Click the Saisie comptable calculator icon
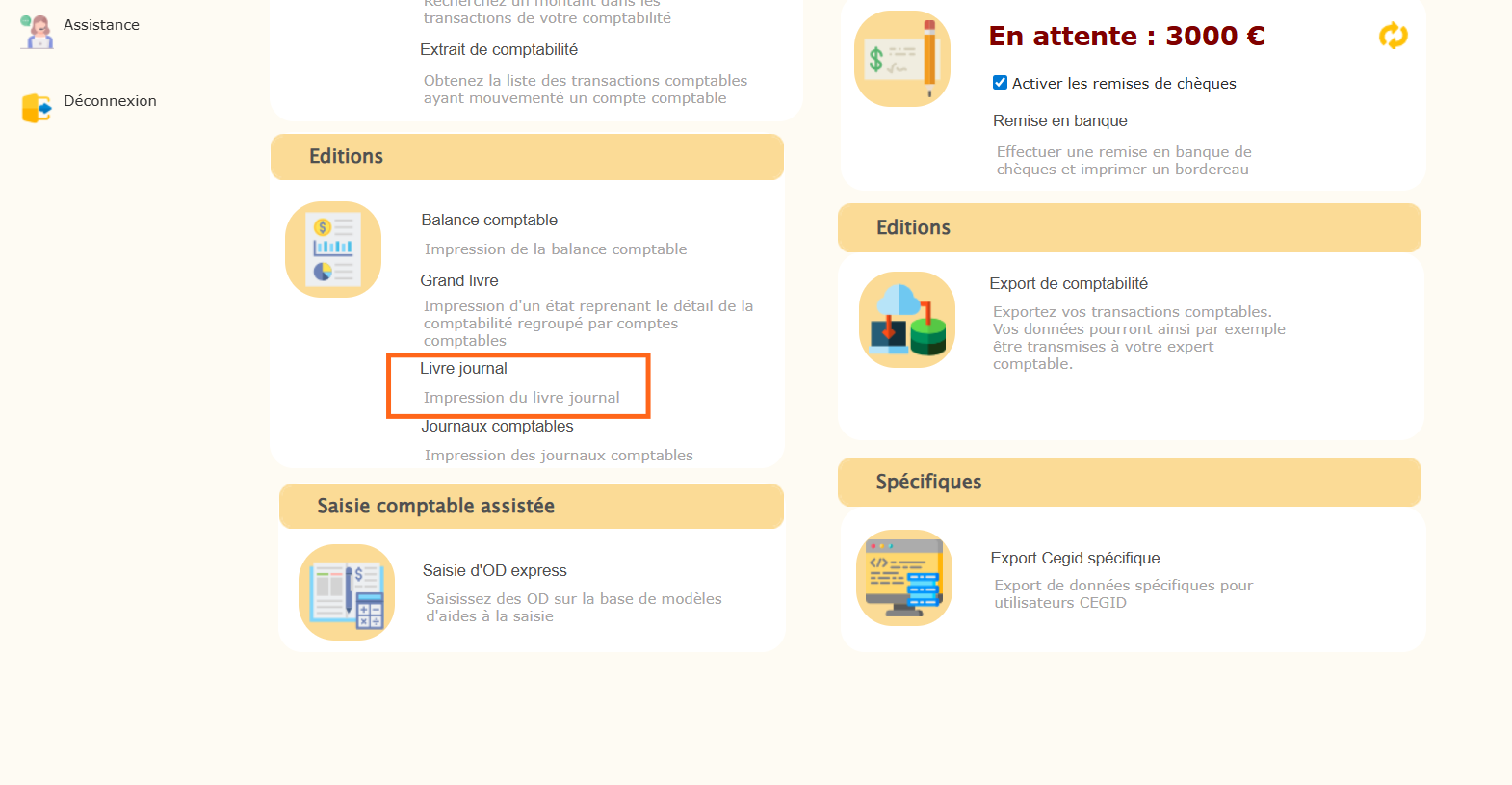The height and width of the screenshot is (785, 1512). 347,592
